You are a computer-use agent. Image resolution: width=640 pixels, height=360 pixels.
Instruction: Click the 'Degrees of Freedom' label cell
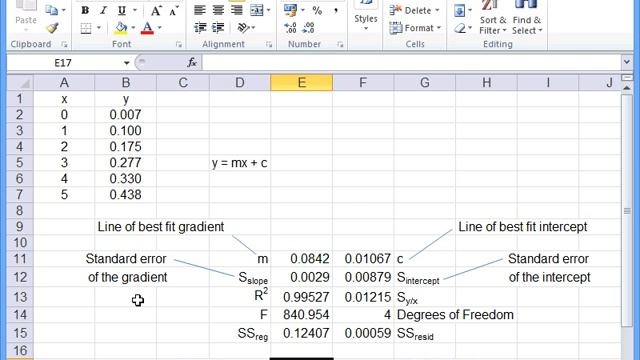point(455,315)
